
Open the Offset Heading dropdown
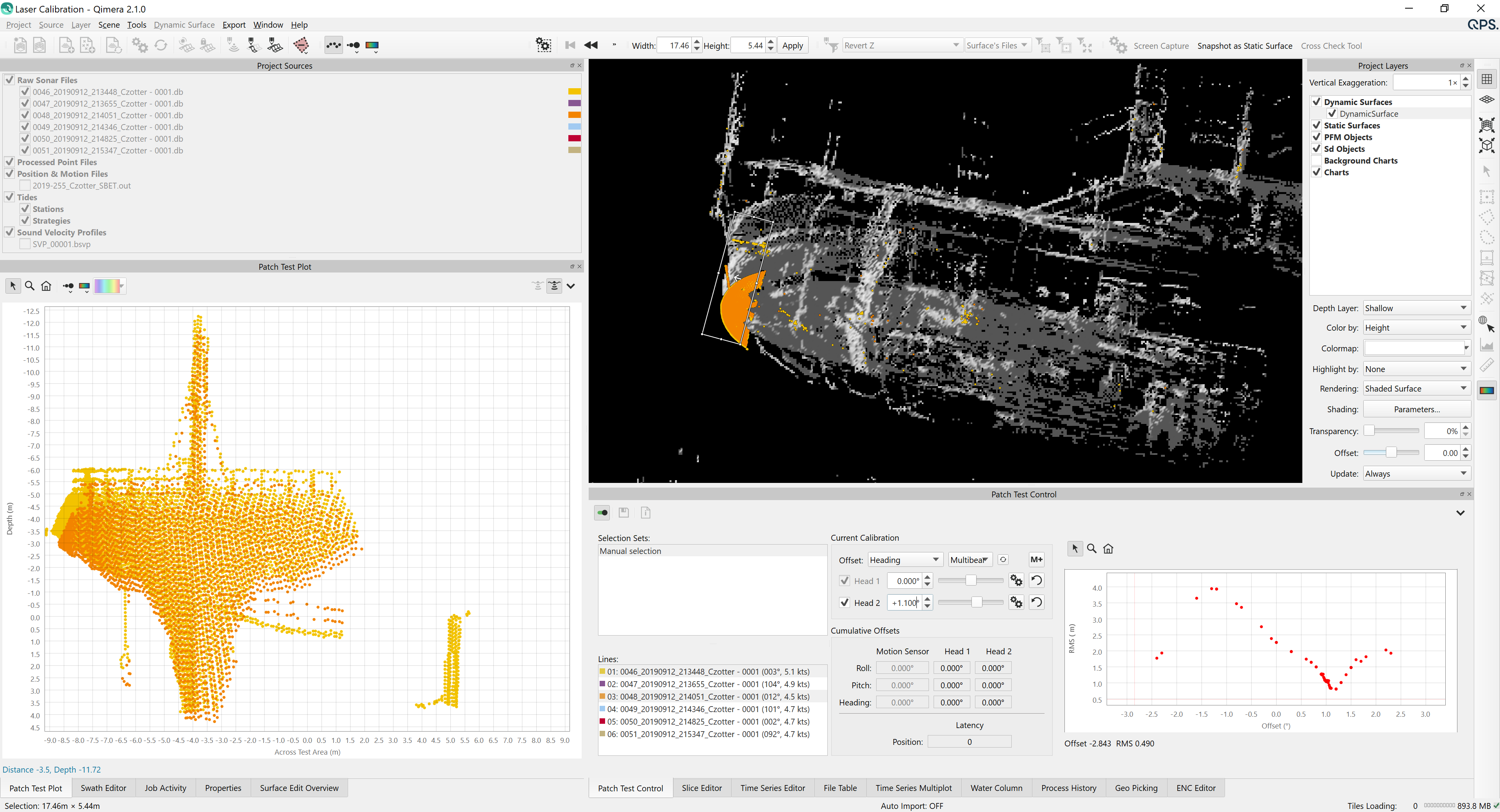click(904, 559)
